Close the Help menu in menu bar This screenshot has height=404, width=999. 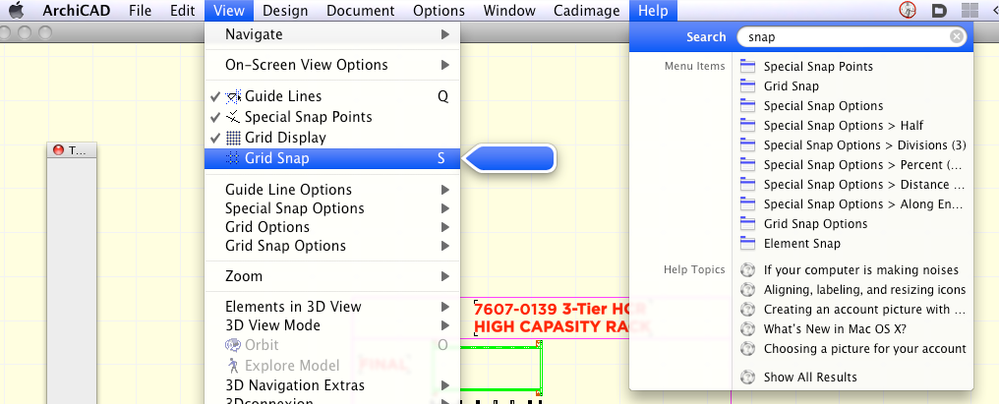pos(653,11)
